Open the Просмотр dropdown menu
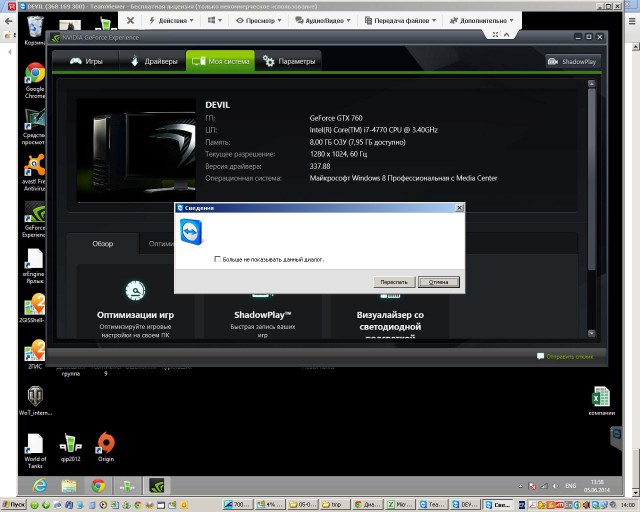This screenshot has height=512, width=640. pyautogui.click(x=259, y=20)
